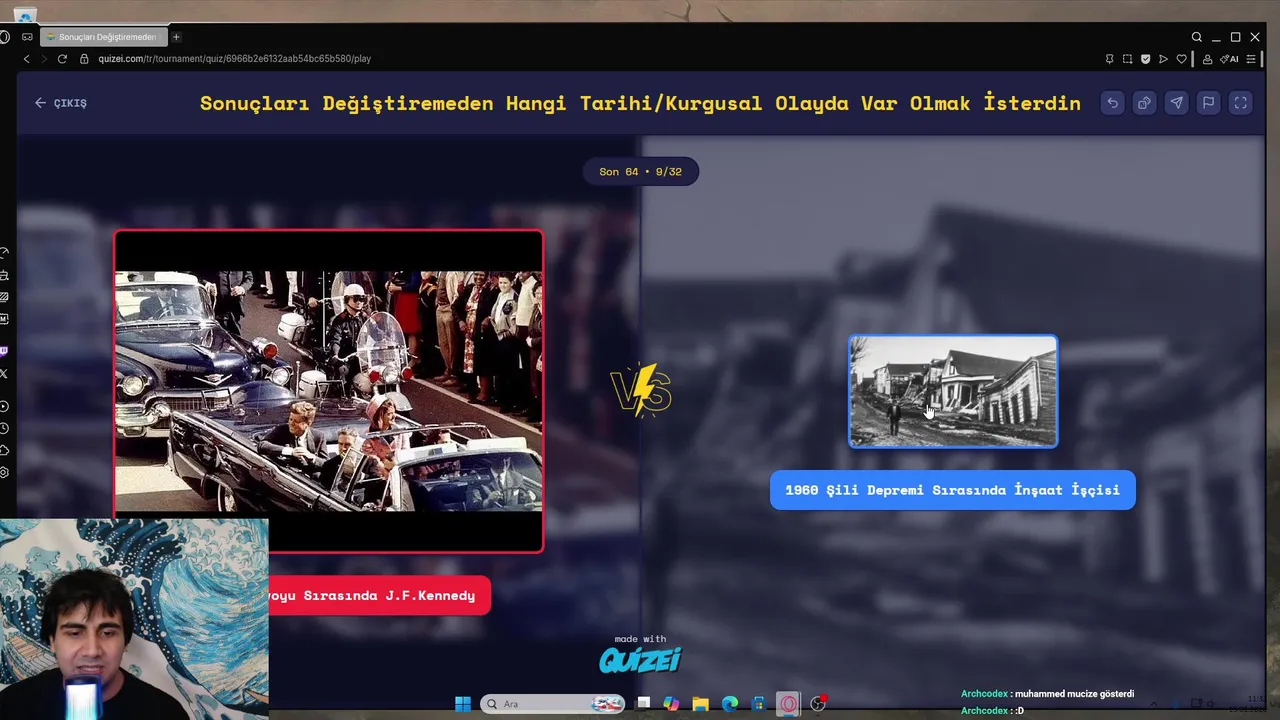Take a snapshot with the capture icon
Image resolution: width=1280 pixels, height=720 pixels.
1127,59
